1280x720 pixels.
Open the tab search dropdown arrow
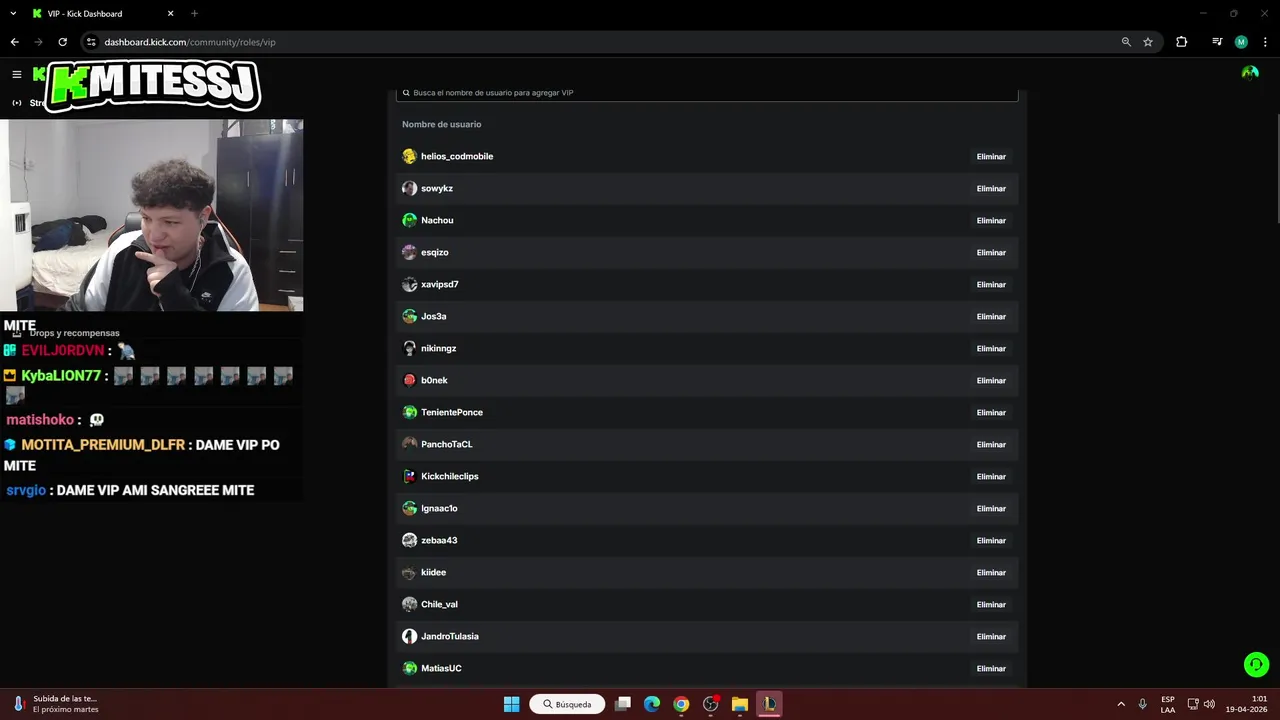click(x=13, y=13)
